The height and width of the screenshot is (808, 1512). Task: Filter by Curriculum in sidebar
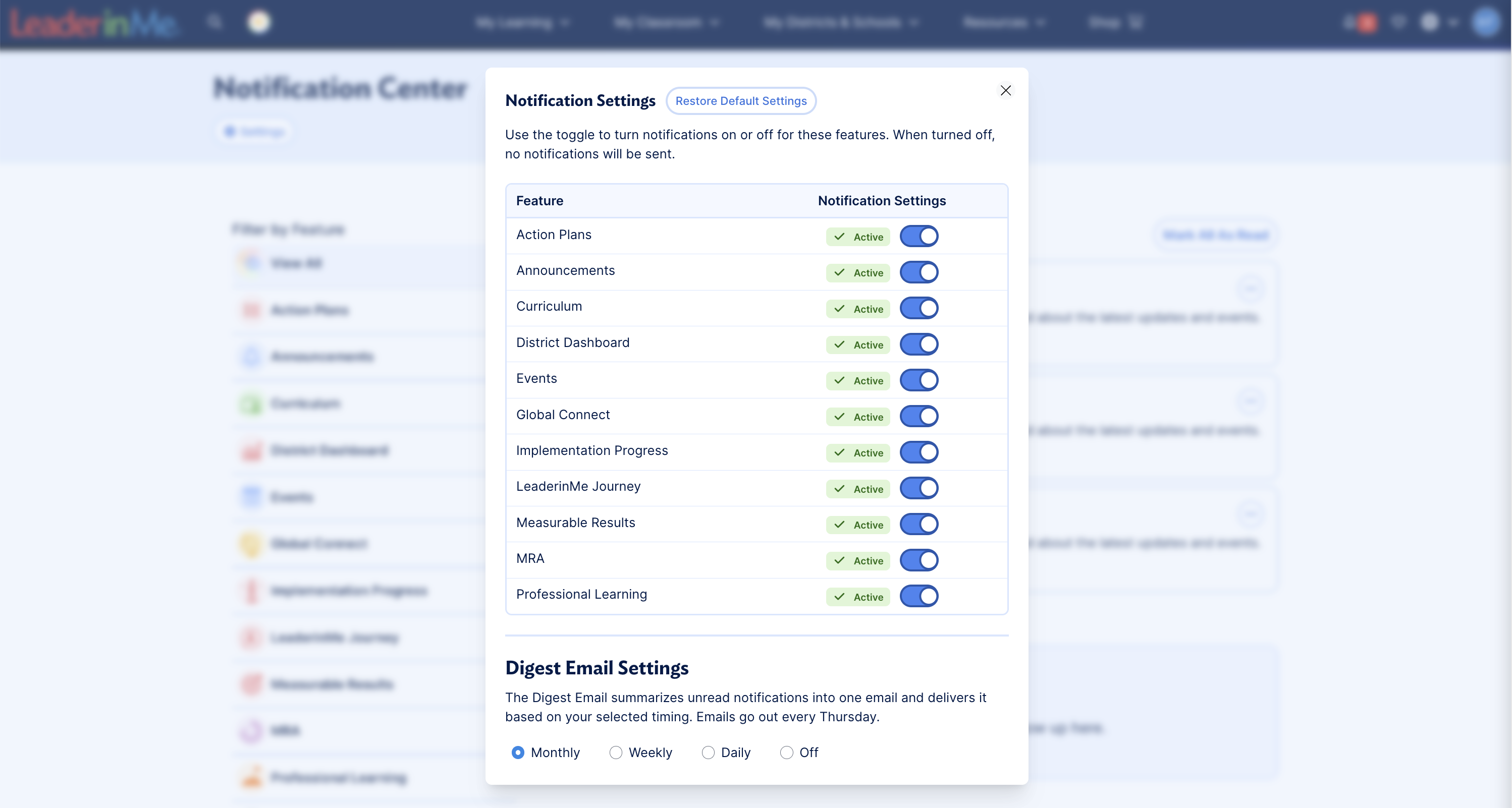point(358,403)
